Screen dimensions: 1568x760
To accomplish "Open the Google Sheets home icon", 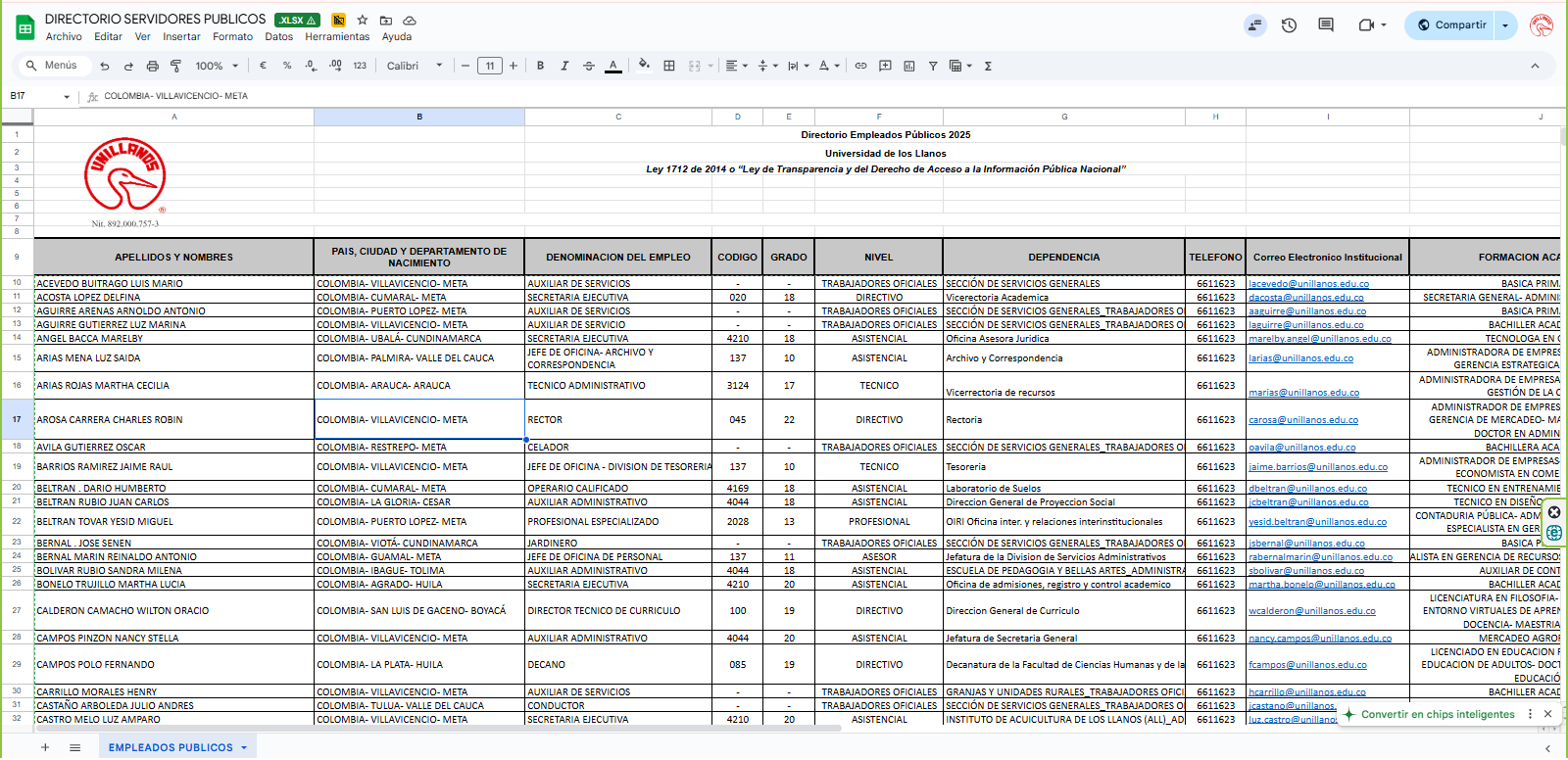I will pos(24,28).
